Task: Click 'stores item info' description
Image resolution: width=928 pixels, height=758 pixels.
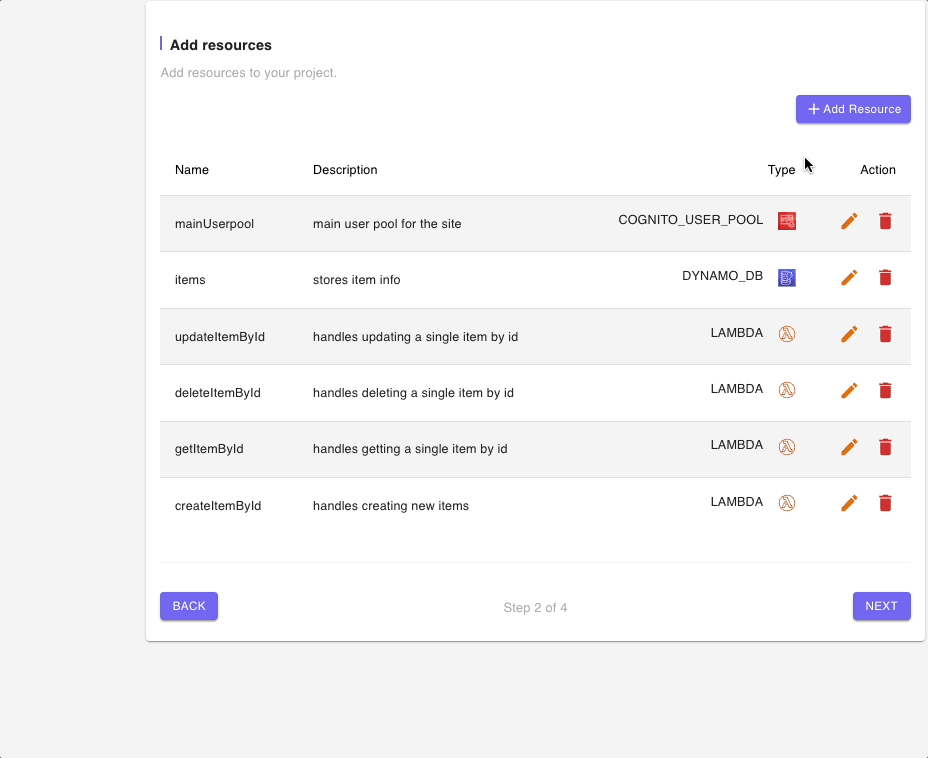Action: point(356,280)
